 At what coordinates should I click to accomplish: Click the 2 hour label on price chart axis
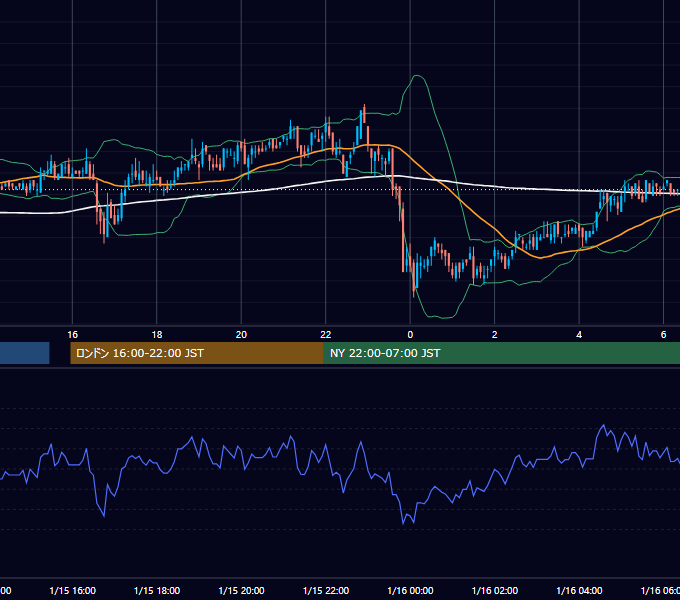point(494,335)
